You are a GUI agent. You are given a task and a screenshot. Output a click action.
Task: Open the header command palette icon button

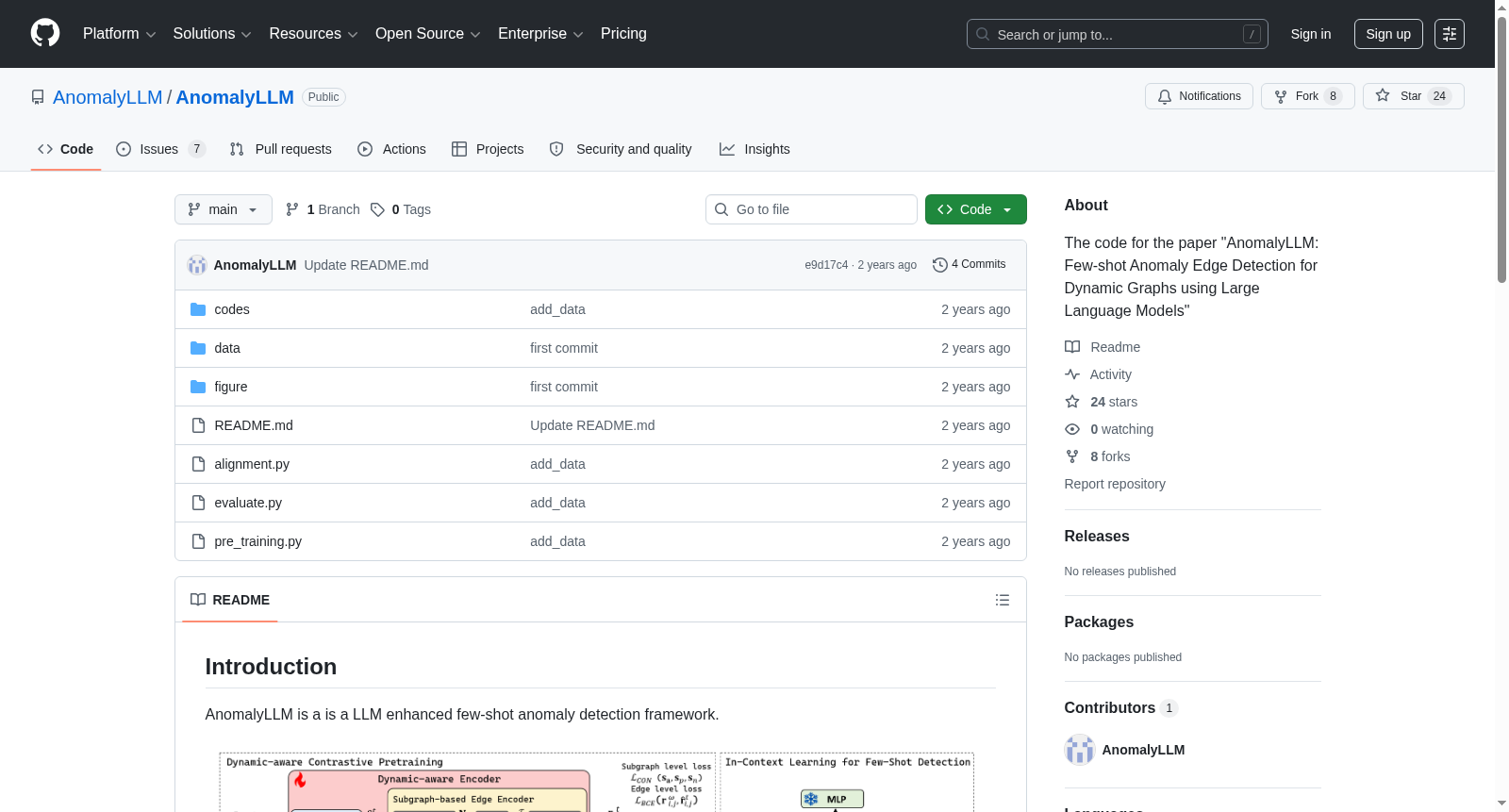1450,34
